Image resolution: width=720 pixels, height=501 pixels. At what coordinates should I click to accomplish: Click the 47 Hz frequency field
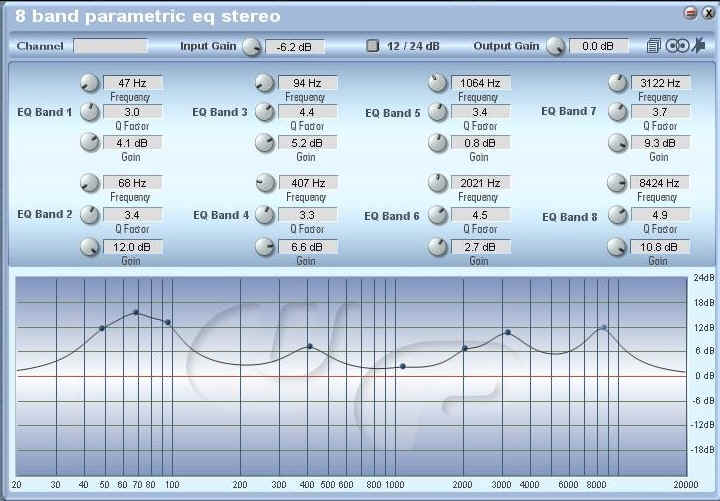(133, 83)
